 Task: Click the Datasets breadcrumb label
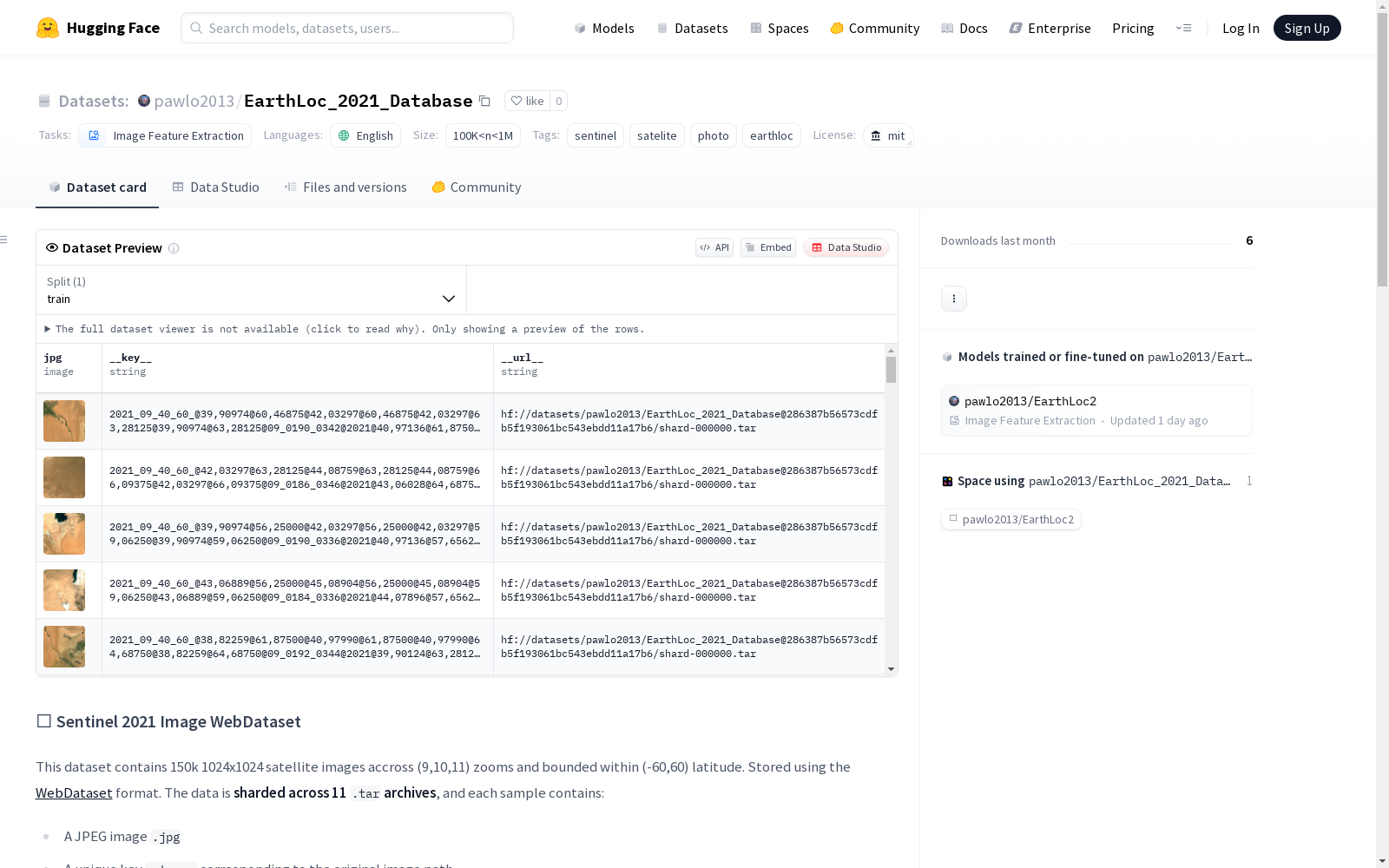click(x=94, y=101)
